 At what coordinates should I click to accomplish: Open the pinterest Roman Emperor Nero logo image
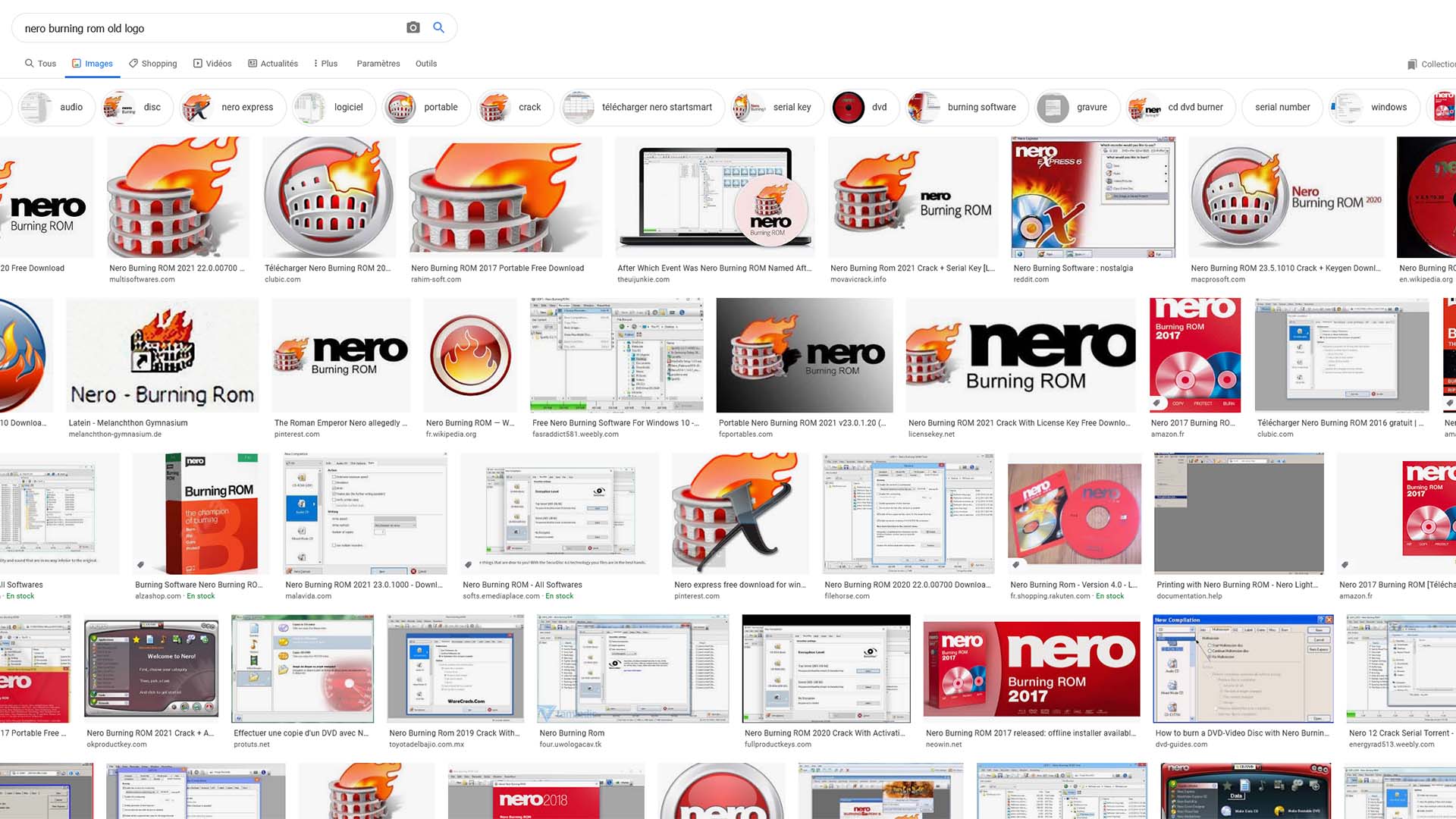(x=341, y=355)
